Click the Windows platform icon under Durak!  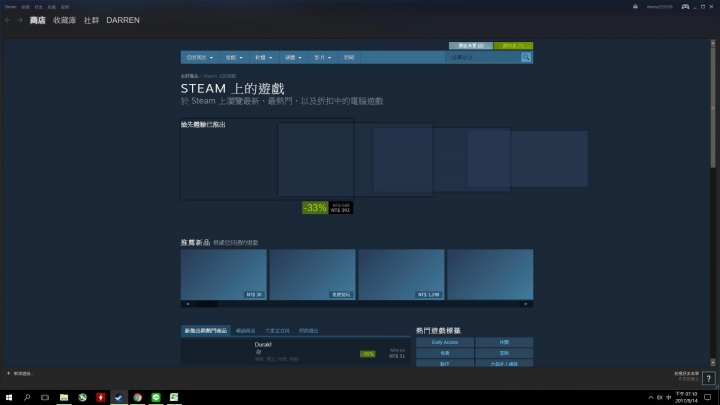pyautogui.click(x=258, y=352)
